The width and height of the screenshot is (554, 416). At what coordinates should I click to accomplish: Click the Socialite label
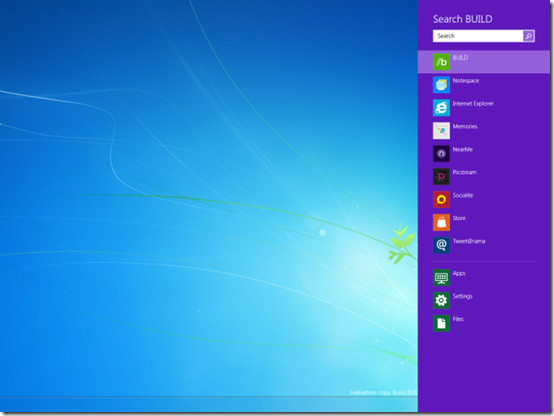tap(463, 195)
